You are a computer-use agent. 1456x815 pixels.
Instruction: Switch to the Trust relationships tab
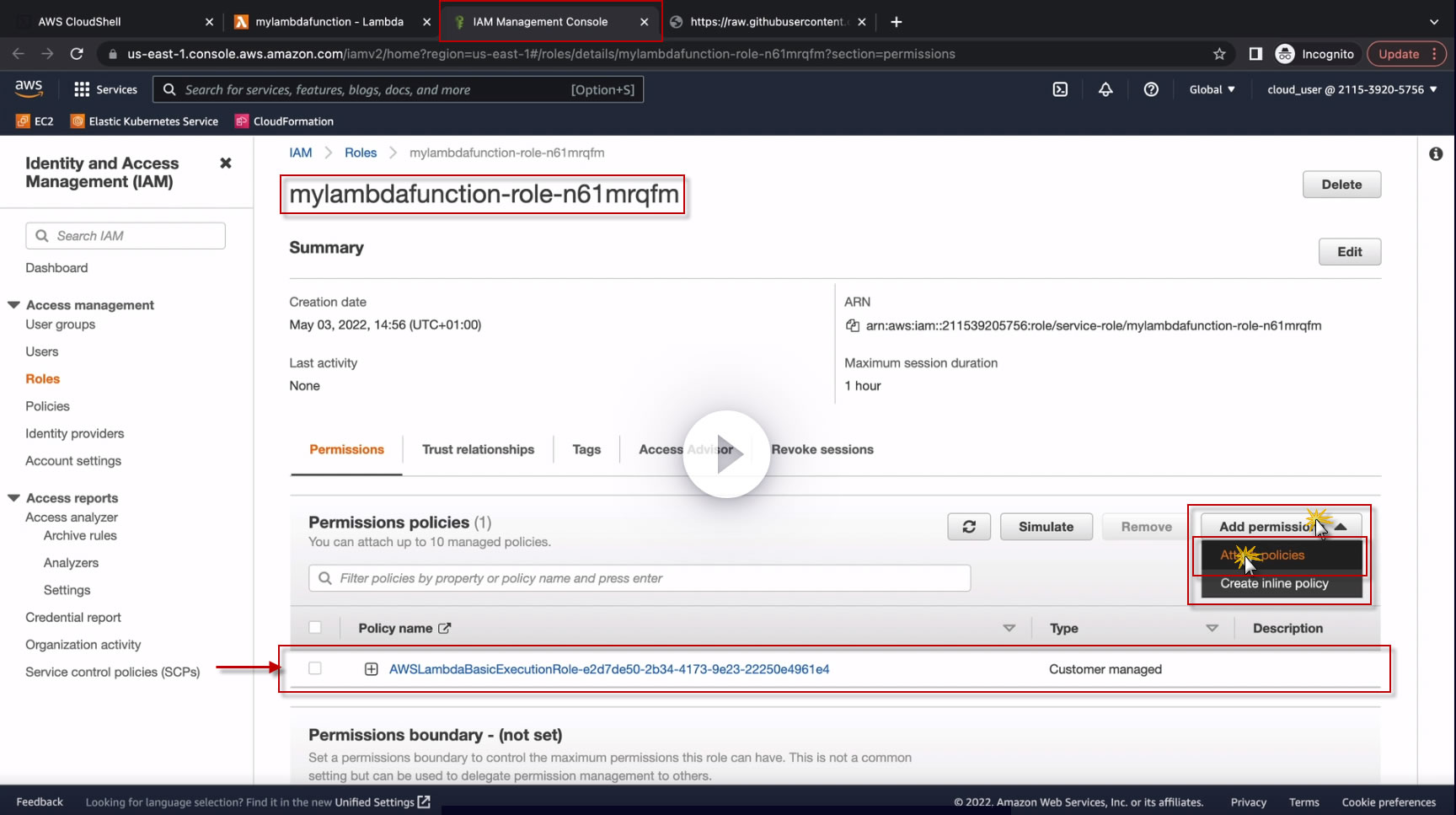(x=478, y=450)
